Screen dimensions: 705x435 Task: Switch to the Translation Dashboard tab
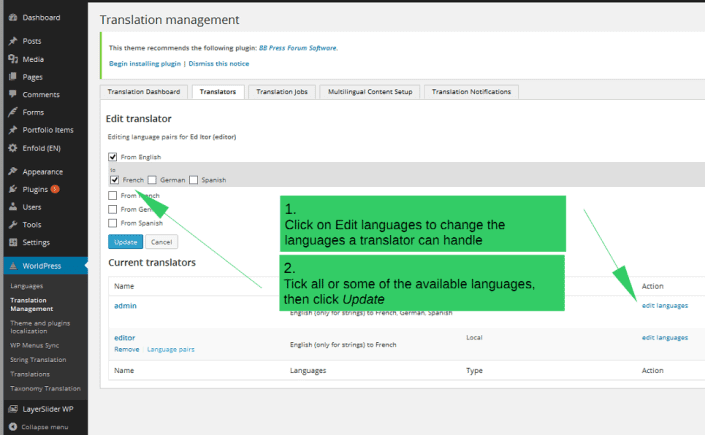coord(144,92)
